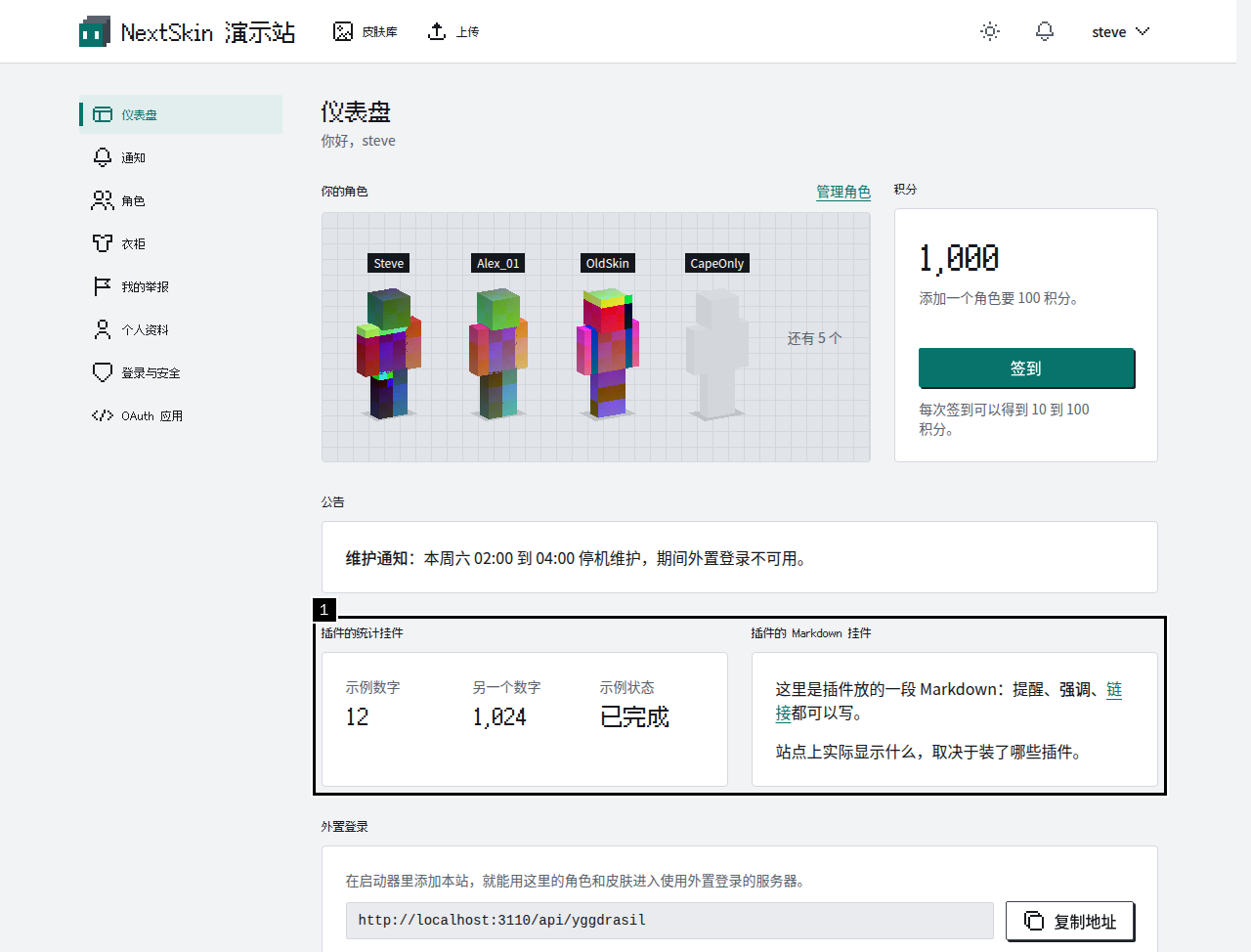Click the NextSkin 演示站 site title

pos(208,32)
